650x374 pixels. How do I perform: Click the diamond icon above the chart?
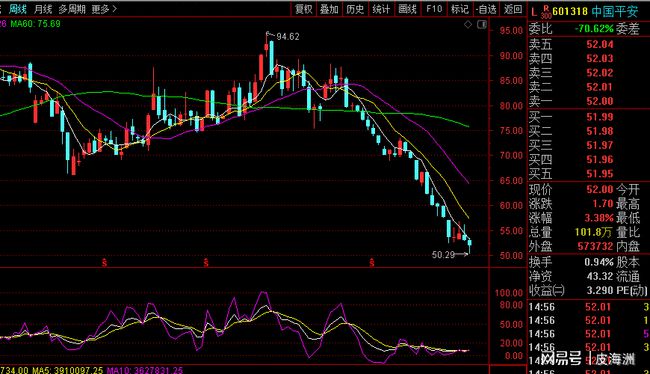[x=468, y=24]
